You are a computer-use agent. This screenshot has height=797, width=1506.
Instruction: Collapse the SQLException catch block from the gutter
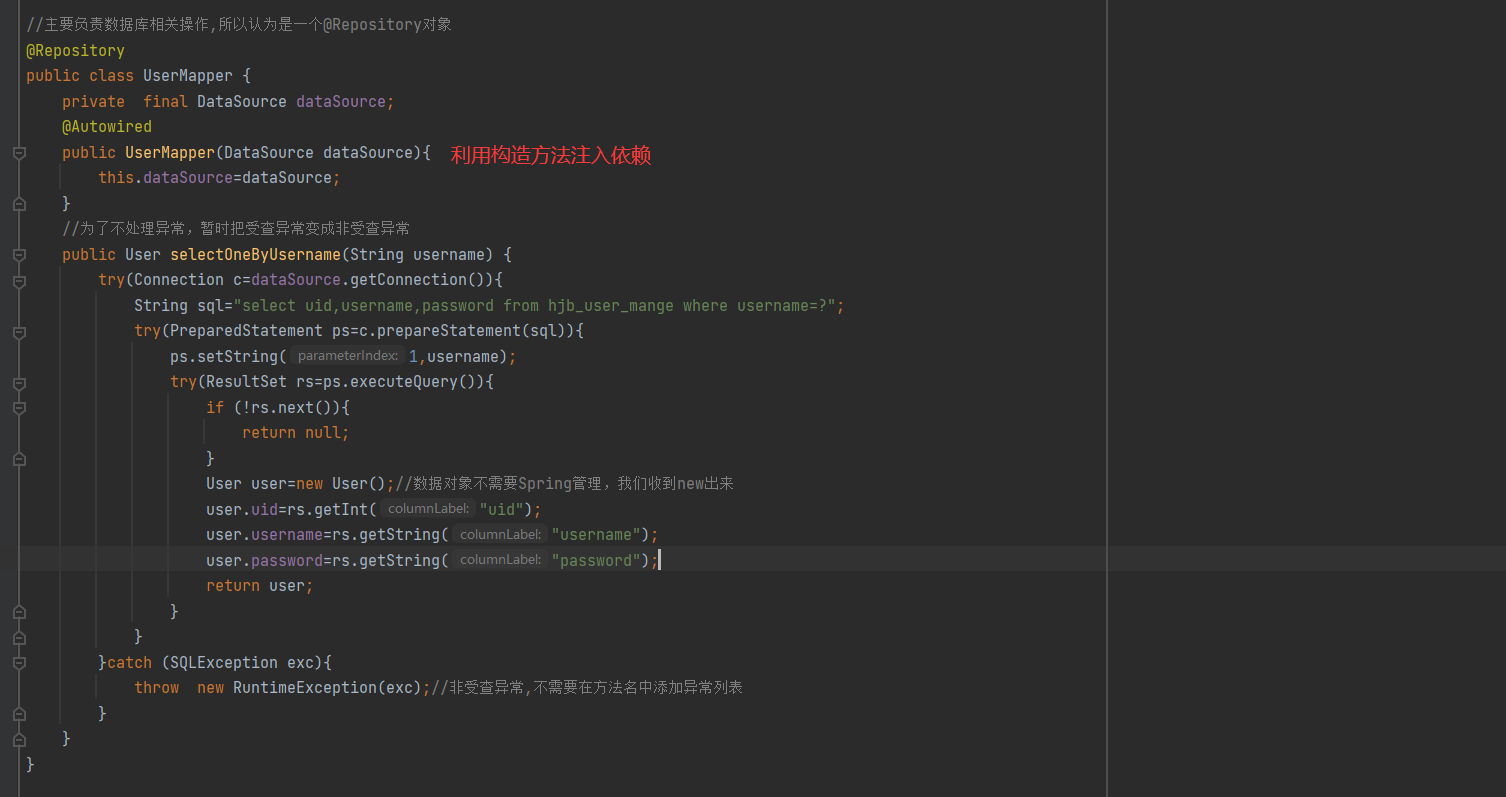pos(18,662)
